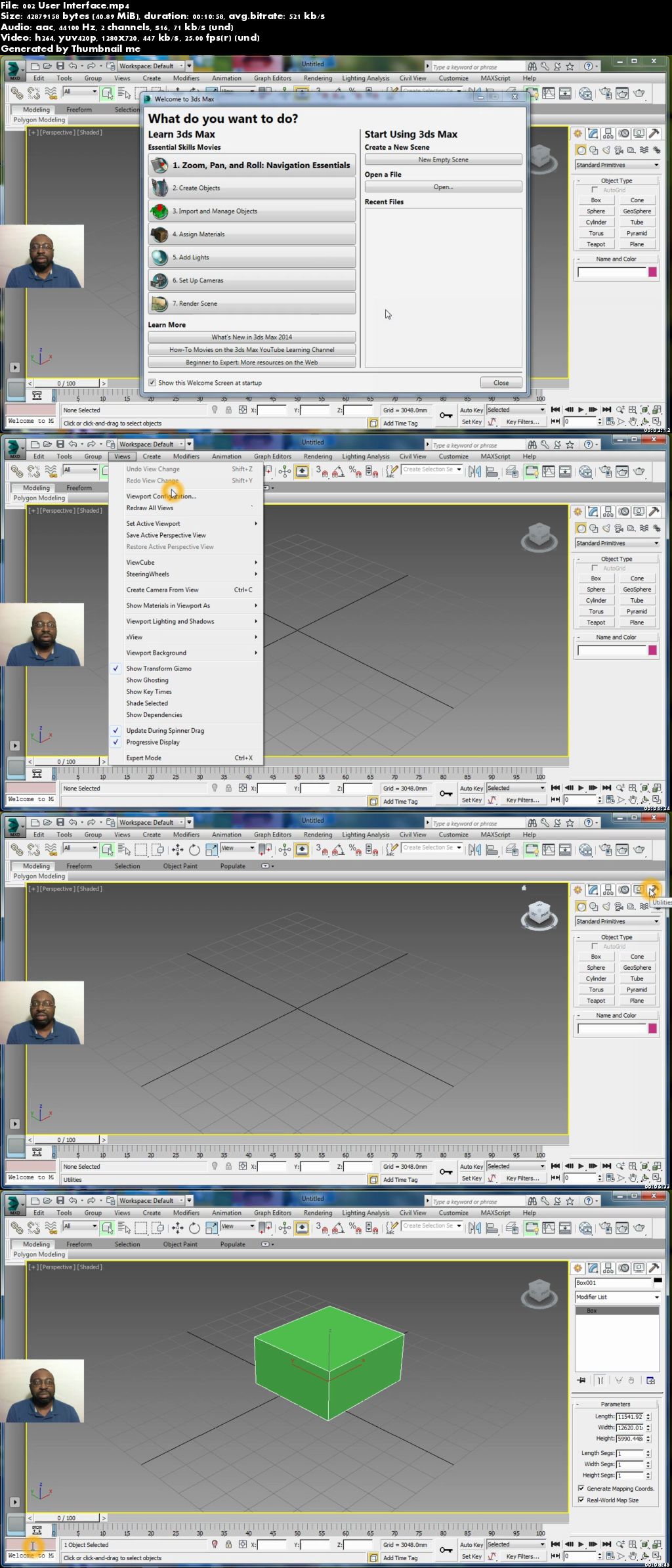Expand the Viewport Background submenu
Image resolution: width=672 pixels, height=1568 pixels.
pyautogui.click(x=186, y=653)
